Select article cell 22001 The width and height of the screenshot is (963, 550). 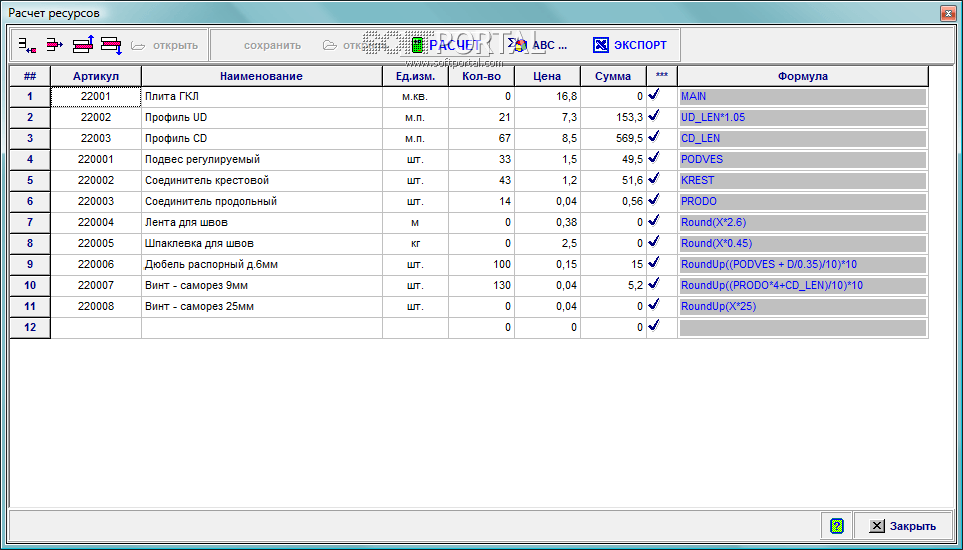point(96,97)
